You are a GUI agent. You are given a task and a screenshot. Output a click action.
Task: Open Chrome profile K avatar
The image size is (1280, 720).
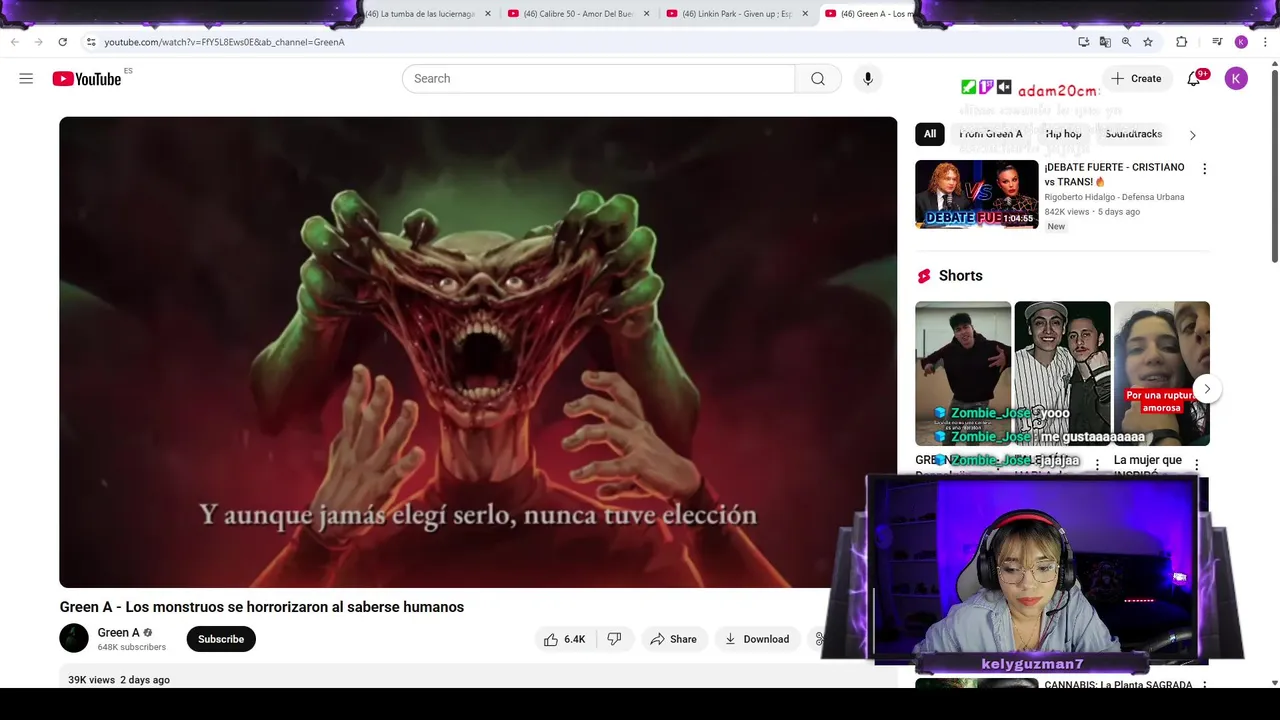click(x=1241, y=42)
